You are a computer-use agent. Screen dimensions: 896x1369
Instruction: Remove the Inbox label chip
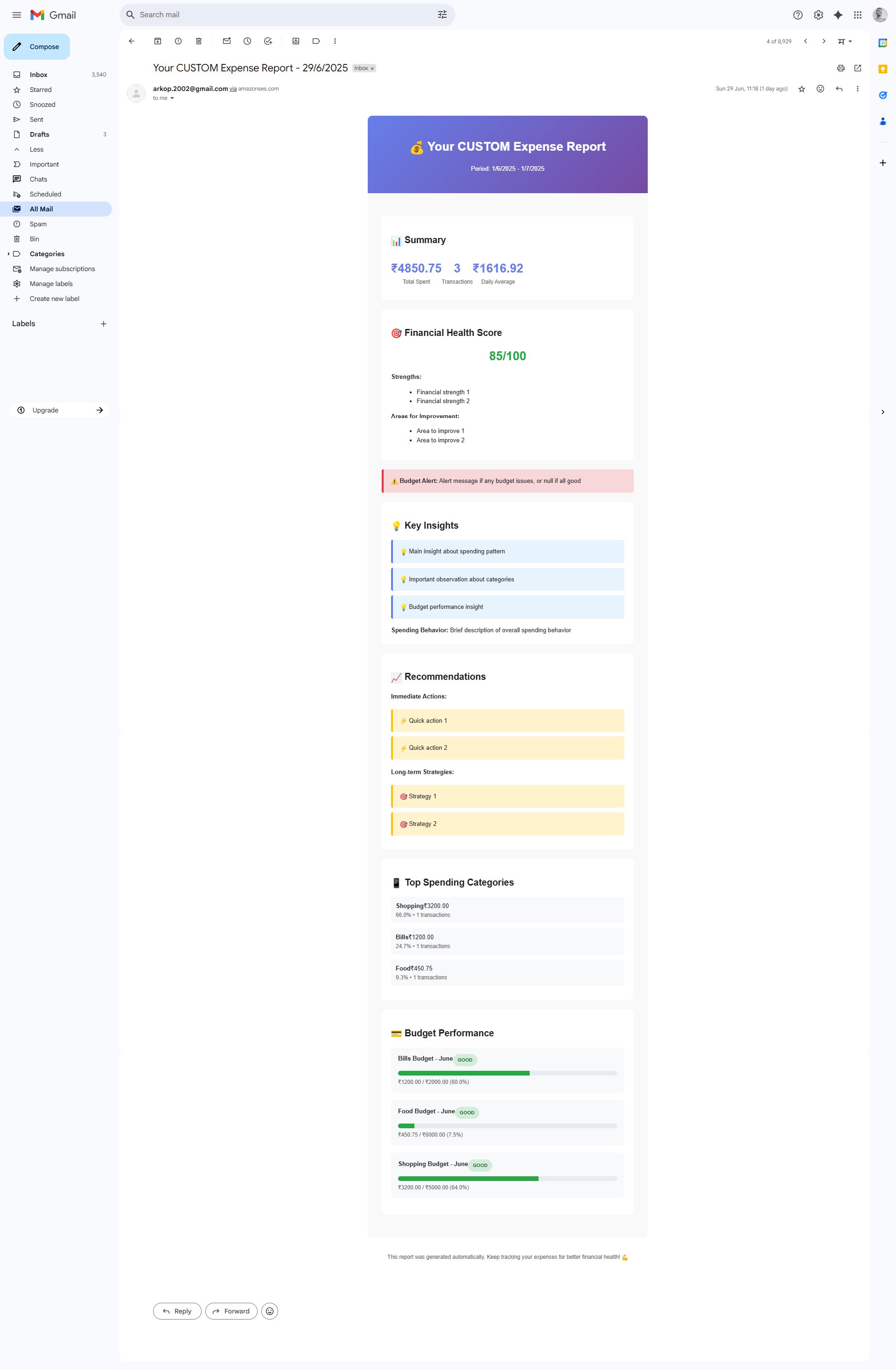coord(372,69)
